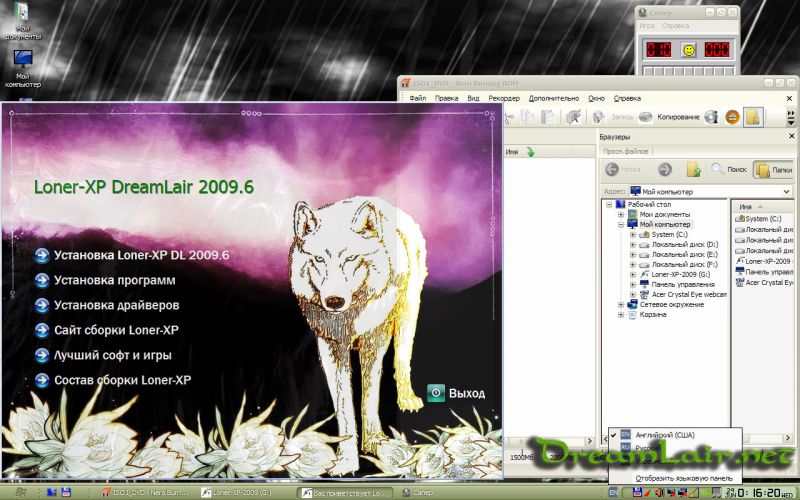Open the Игра menu in Minesweeper

click(647, 25)
